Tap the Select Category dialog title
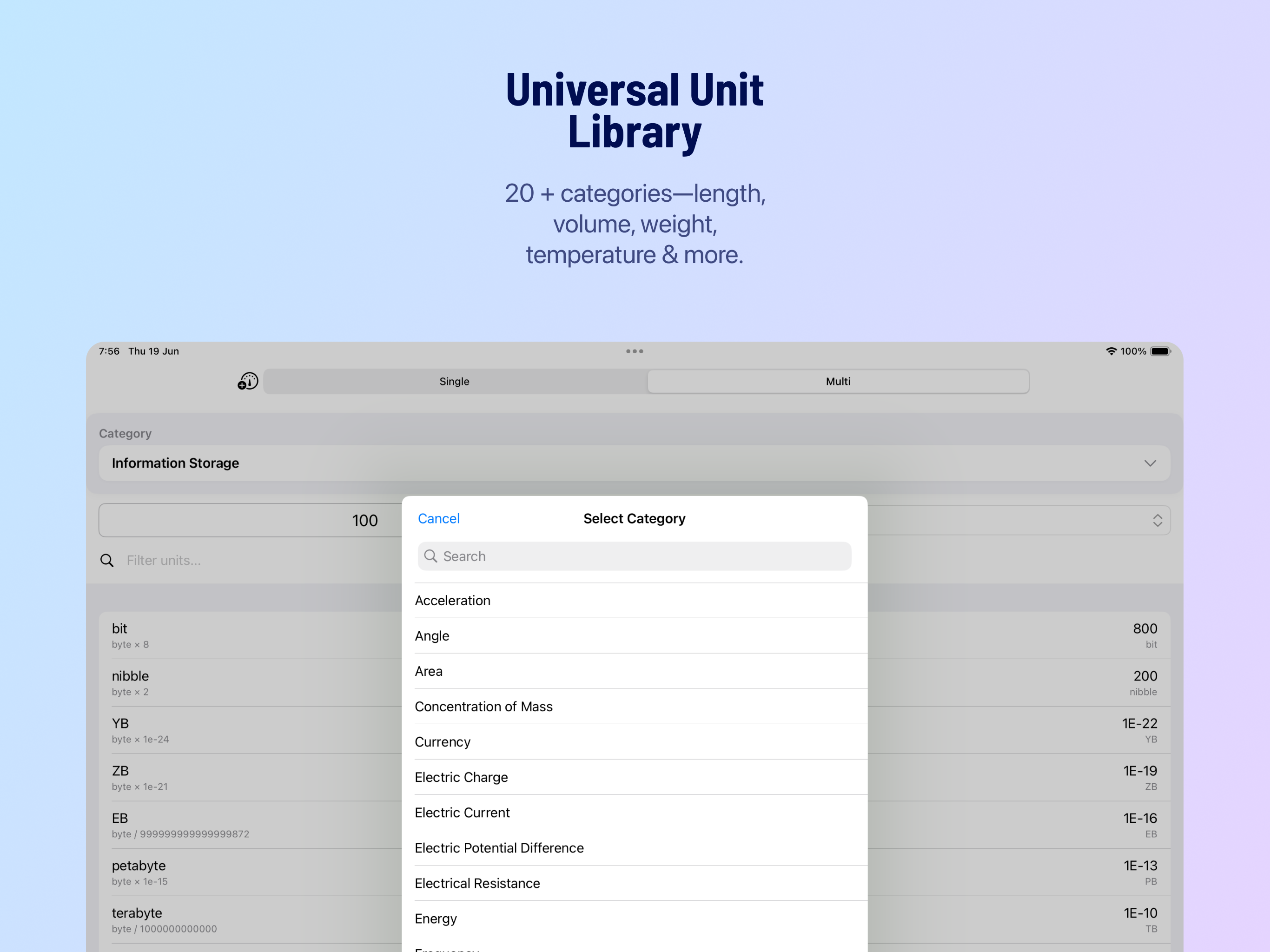Screen dimensions: 1270x952 [x=635, y=518]
